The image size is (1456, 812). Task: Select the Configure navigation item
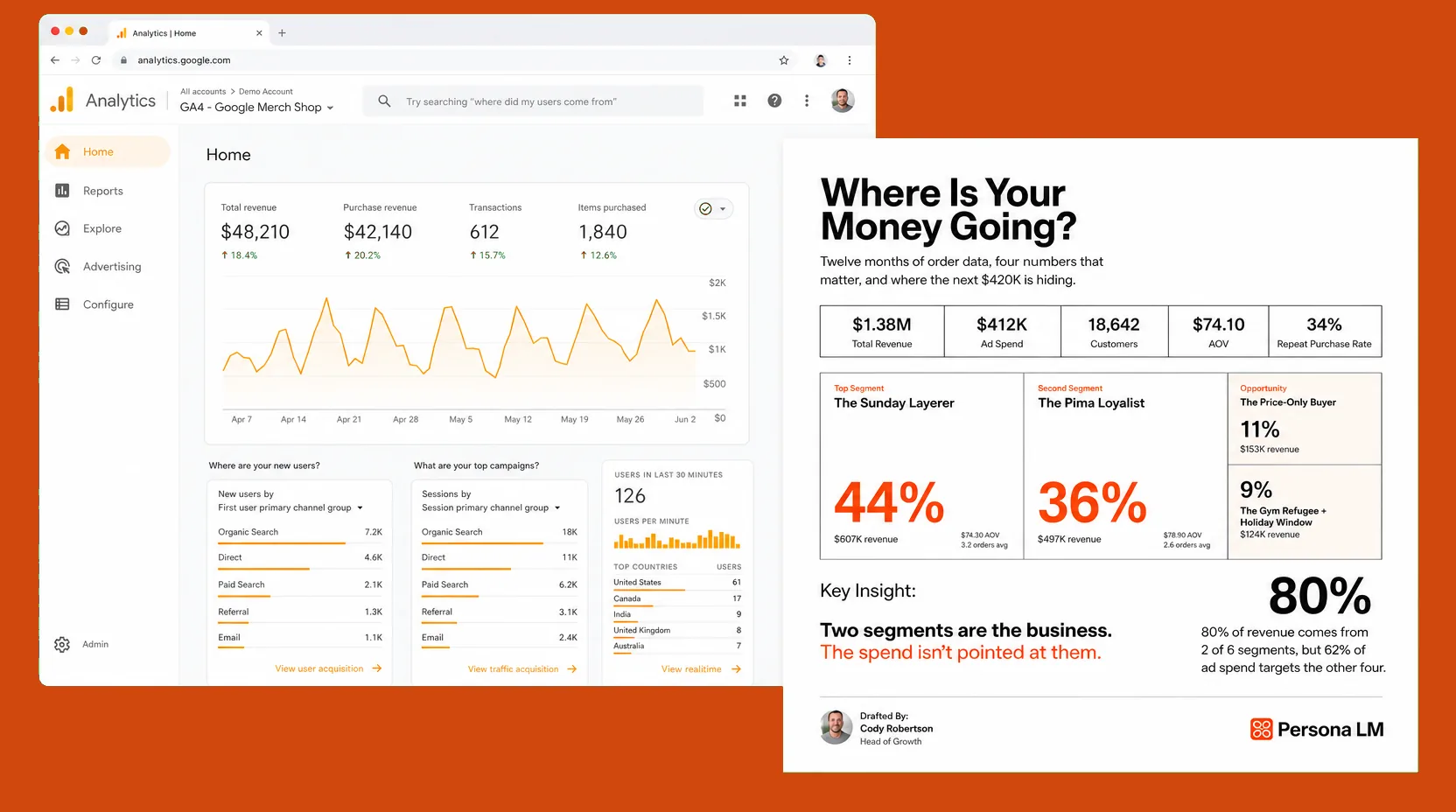(x=108, y=304)
